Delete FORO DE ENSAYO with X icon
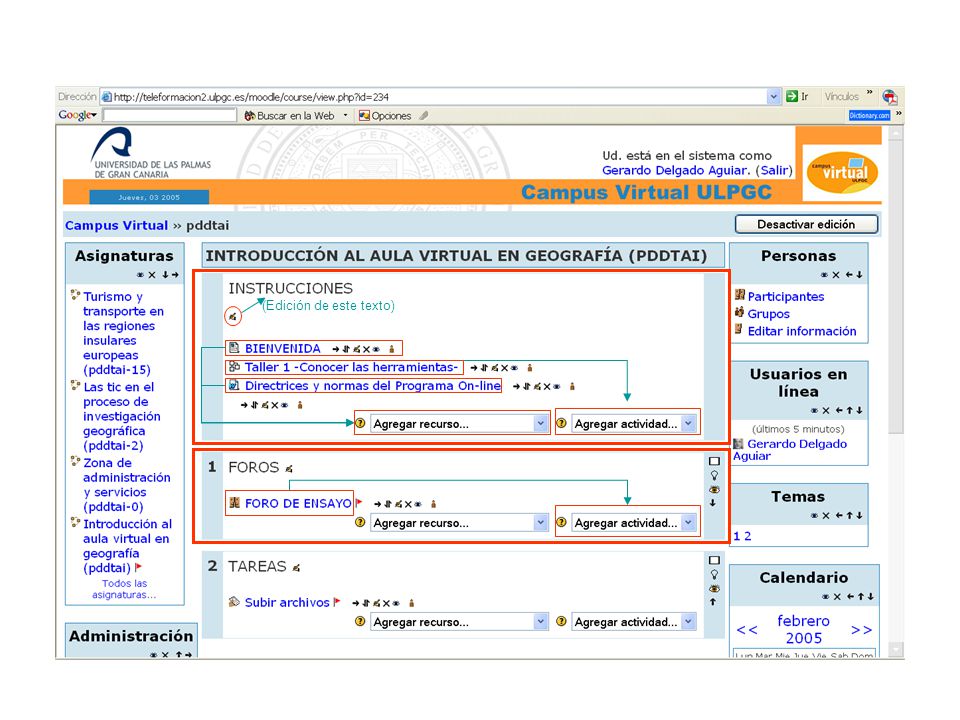Viewport: 960px width, 720px height. click(408, 504)
